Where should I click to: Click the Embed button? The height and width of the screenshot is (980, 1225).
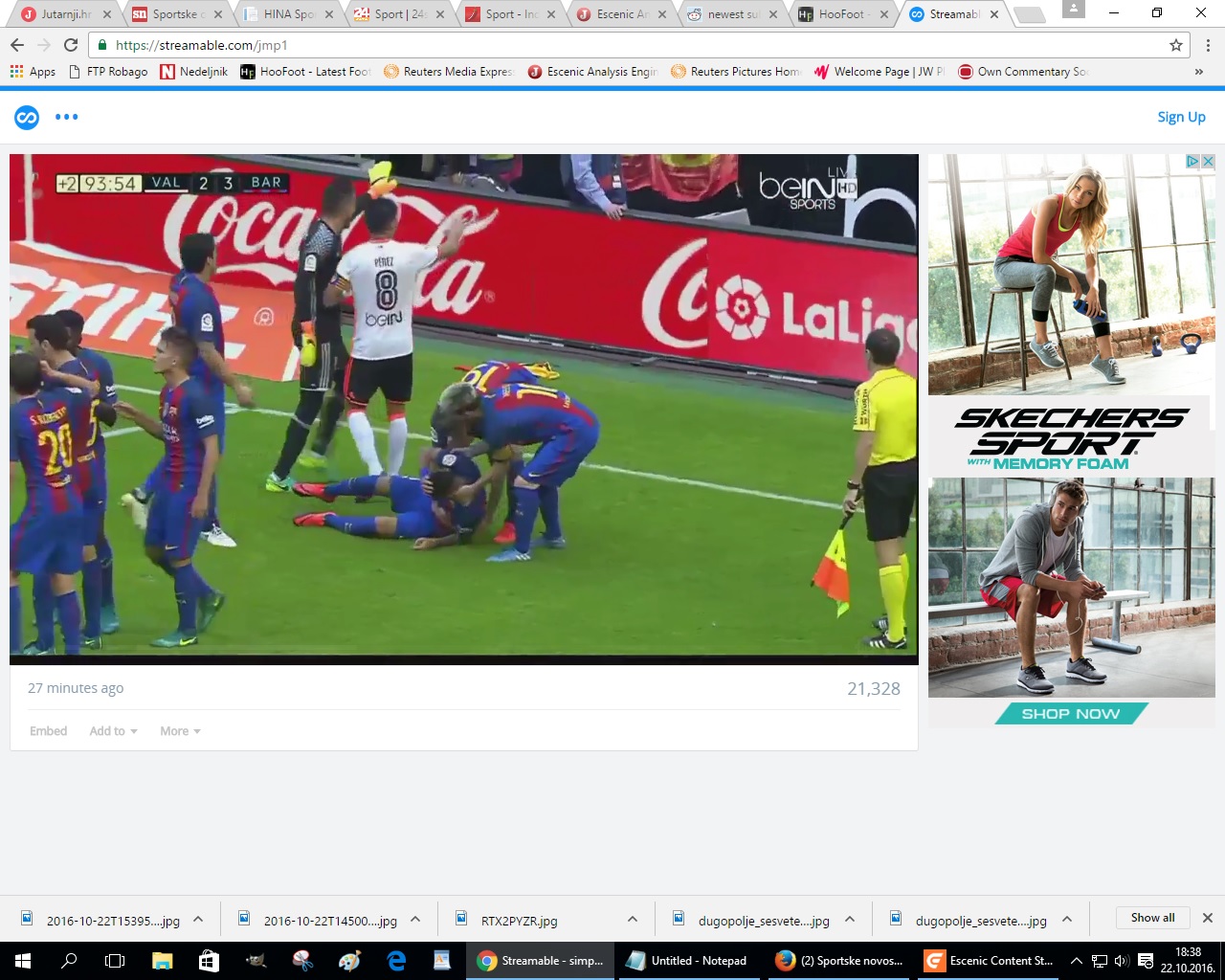[48, 730]
